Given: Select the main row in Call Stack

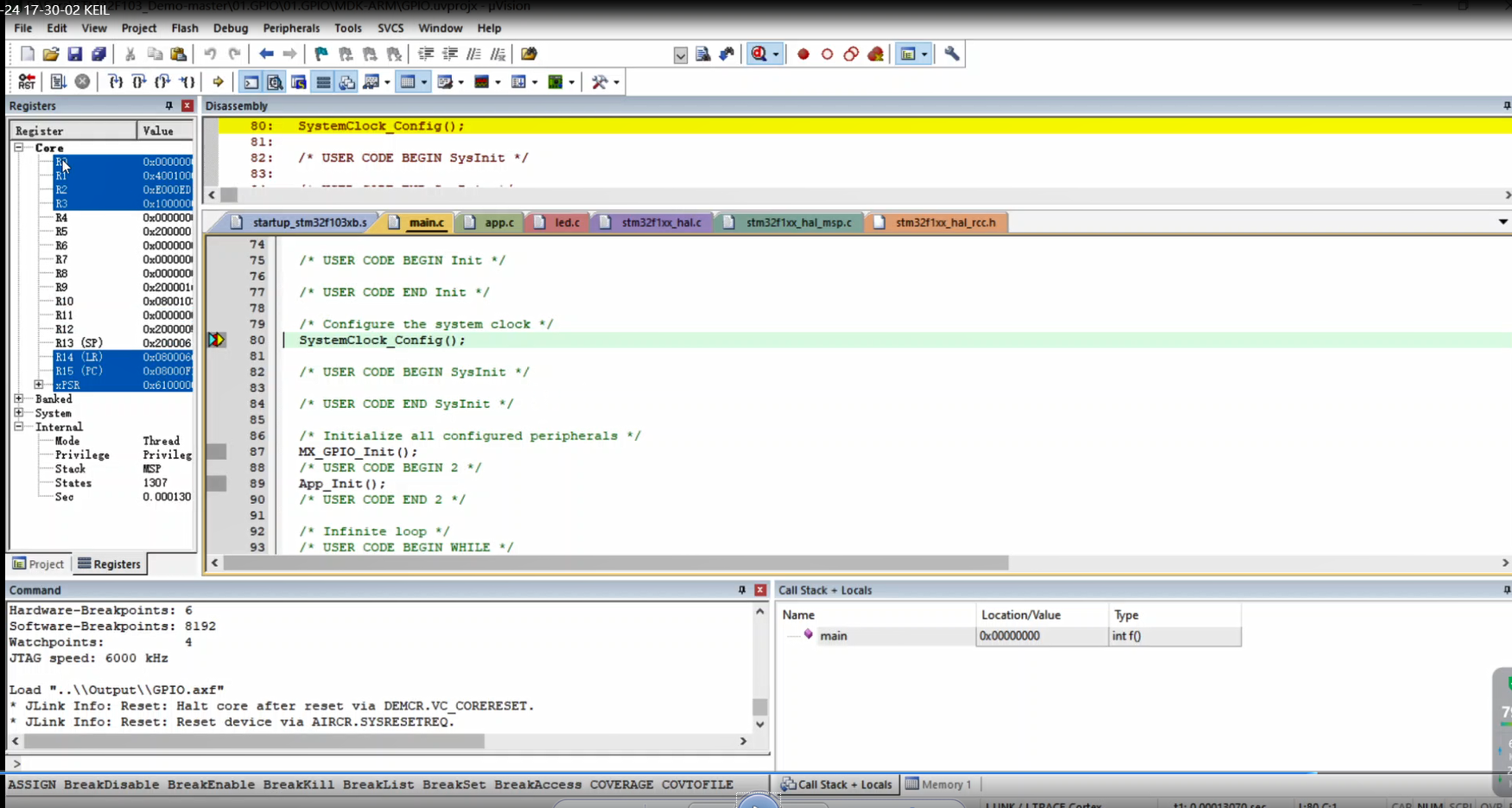Looking at the screenshot, I should [x=1009, y=636].
